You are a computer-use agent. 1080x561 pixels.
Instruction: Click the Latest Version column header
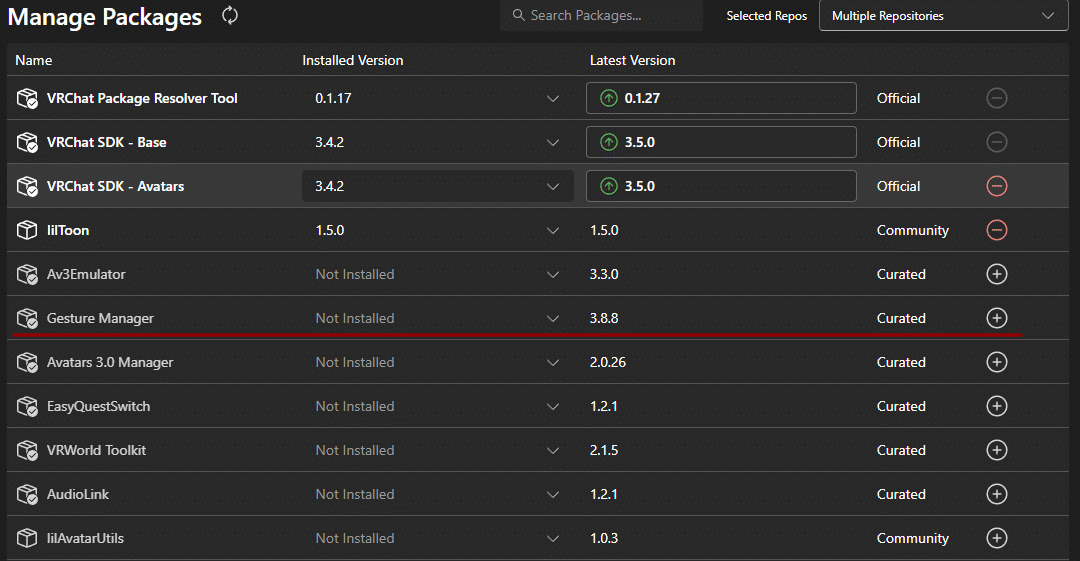click(x=632, y=60)
